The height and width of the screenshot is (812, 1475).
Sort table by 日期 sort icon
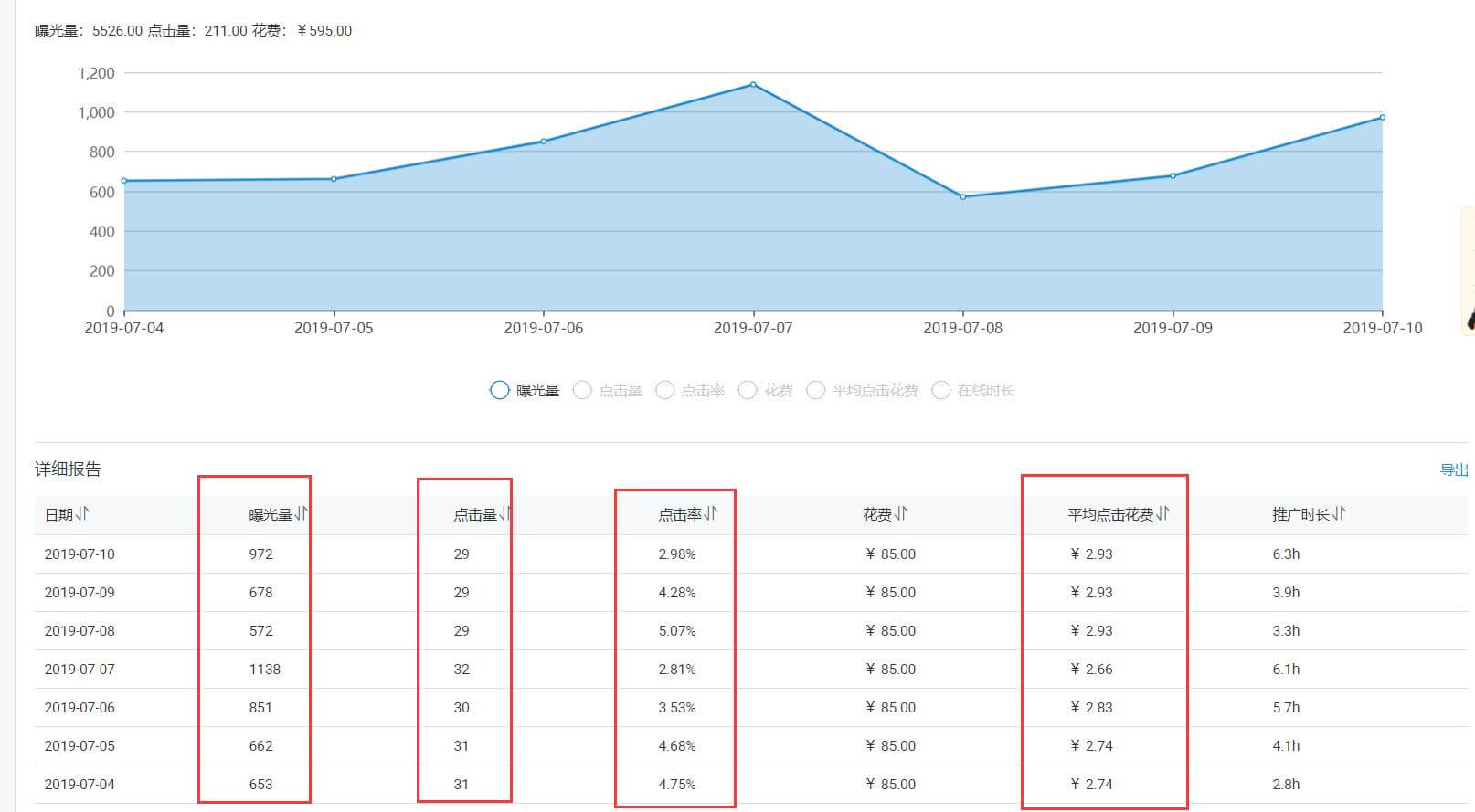click(x=83, y=514)
